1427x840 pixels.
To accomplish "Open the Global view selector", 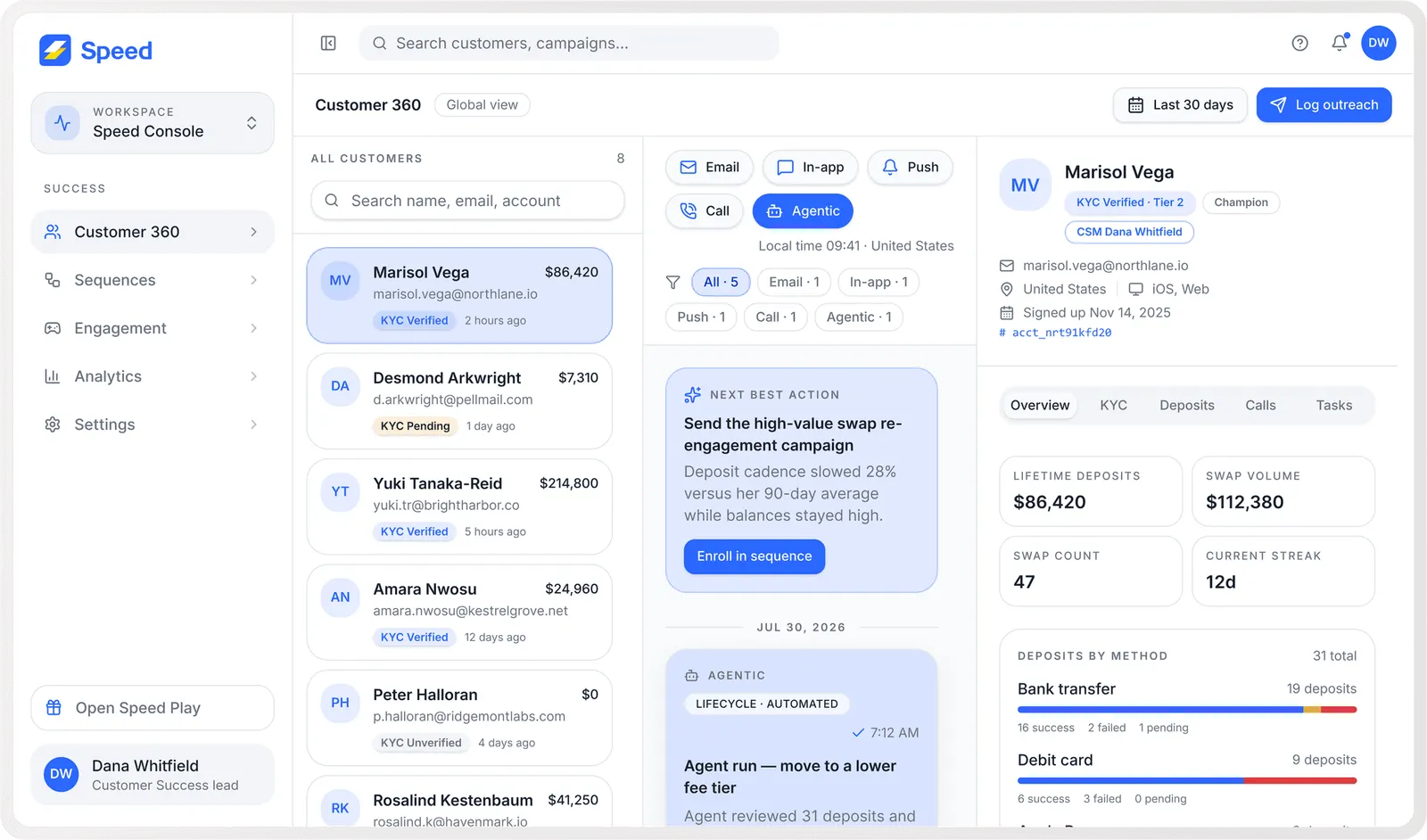I will coord(483,105).
